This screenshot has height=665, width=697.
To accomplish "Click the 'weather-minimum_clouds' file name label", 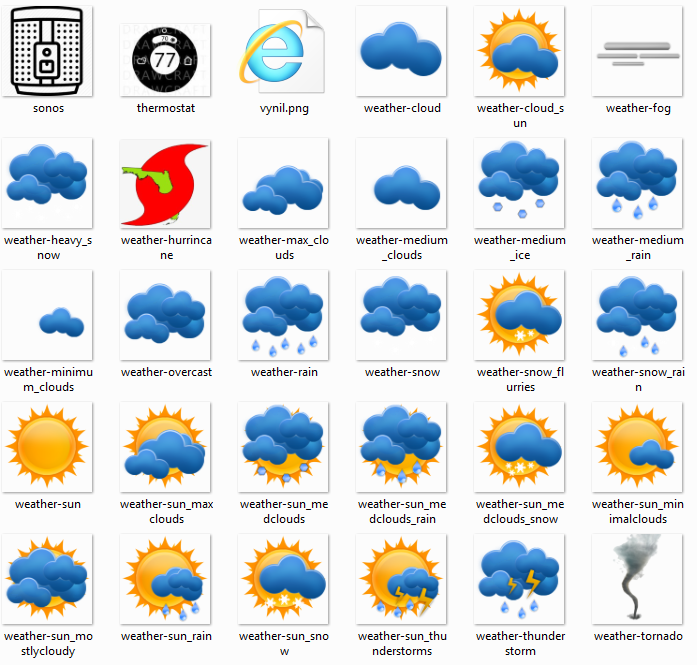I will [x=48, y=380].
